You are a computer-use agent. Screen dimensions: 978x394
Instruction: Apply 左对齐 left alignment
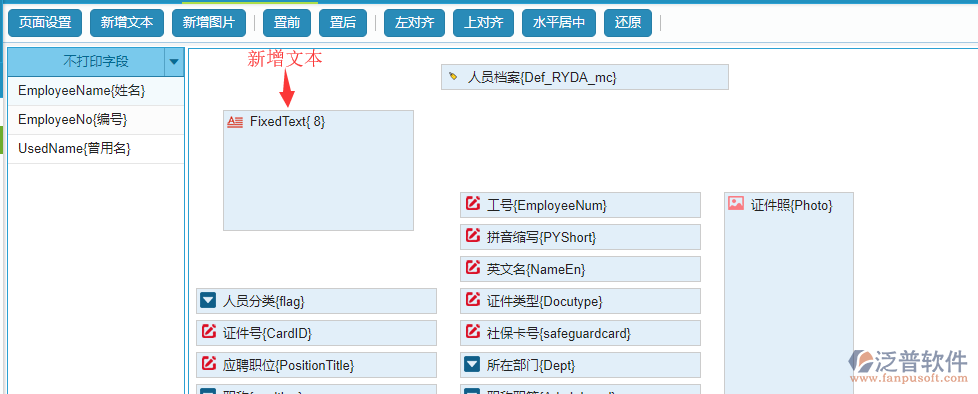(414, 23)
